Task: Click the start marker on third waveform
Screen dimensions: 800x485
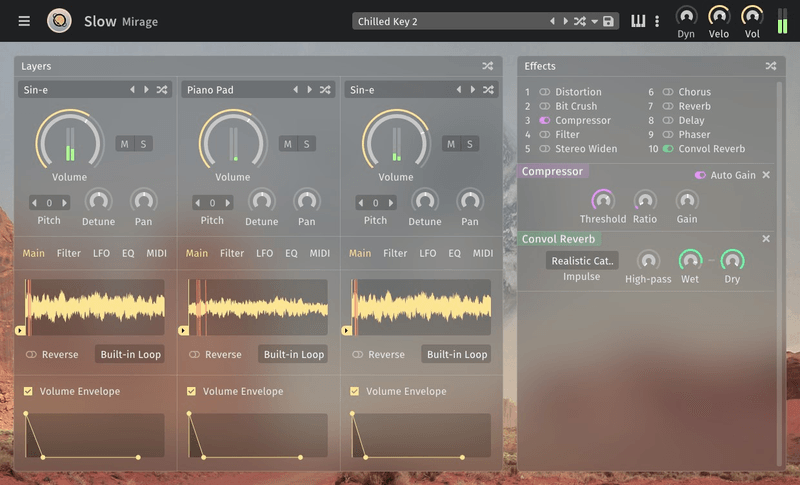Action: (346, 330)
